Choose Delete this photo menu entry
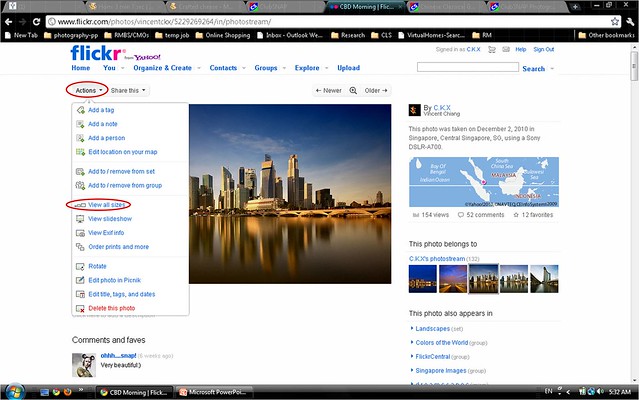 point(112,308)
